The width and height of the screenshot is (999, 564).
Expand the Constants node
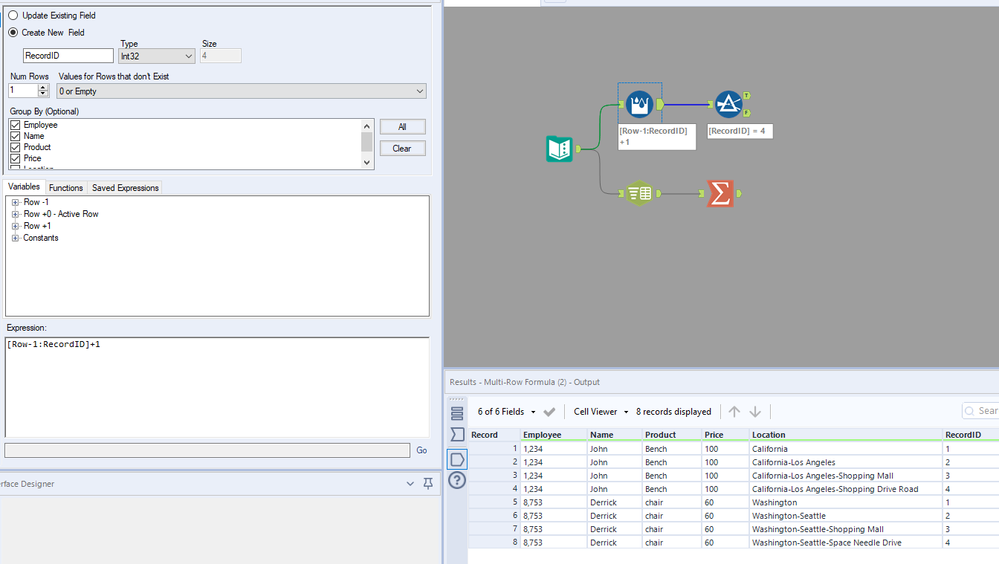[x=15, y=238]
